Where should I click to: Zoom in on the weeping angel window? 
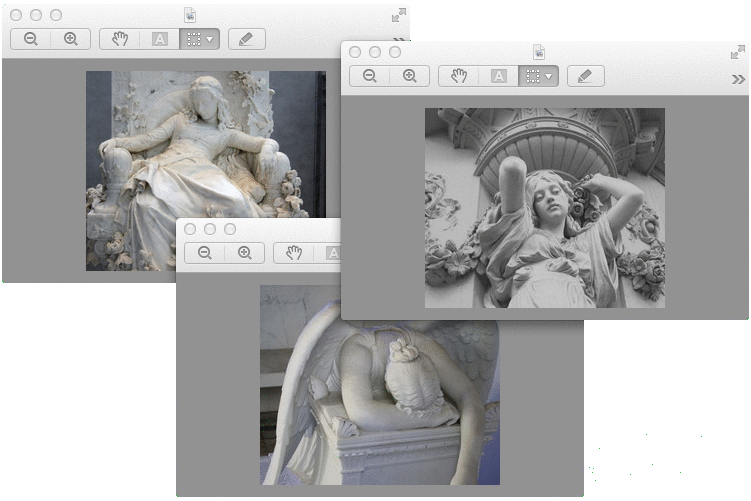click(x=244, y=253)
